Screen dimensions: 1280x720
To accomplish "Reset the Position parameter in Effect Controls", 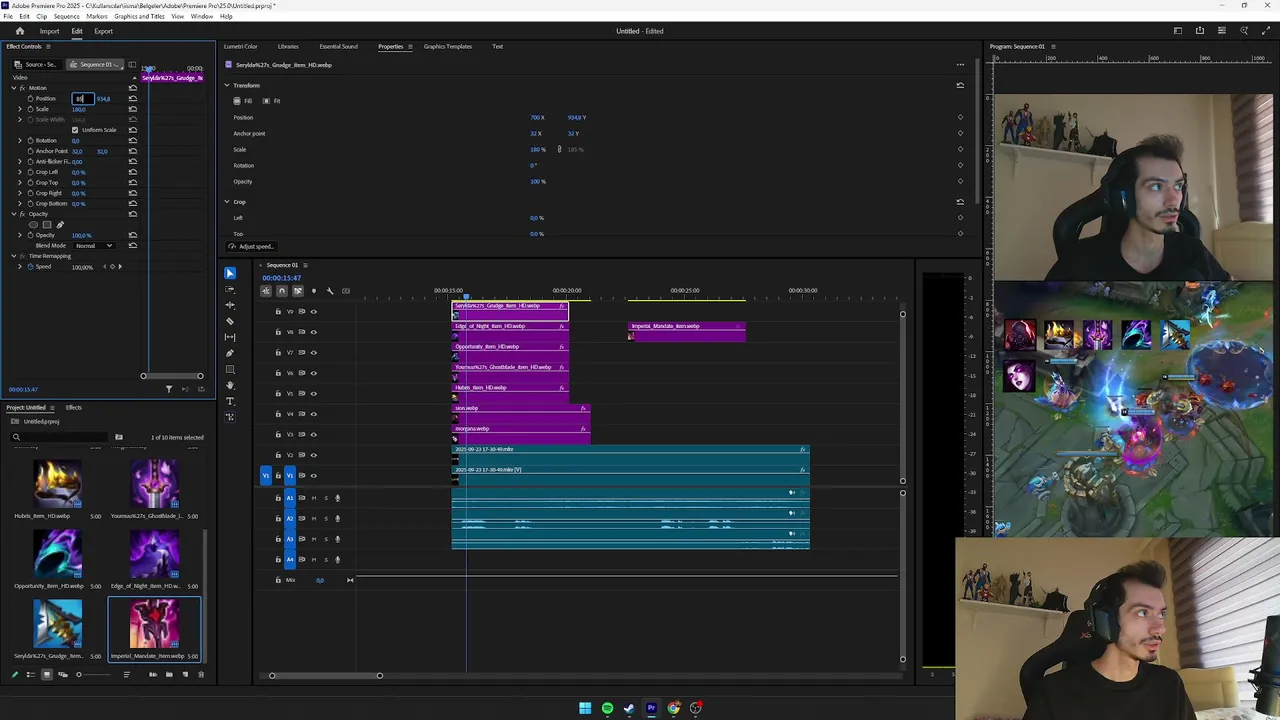I will [132, 99].
